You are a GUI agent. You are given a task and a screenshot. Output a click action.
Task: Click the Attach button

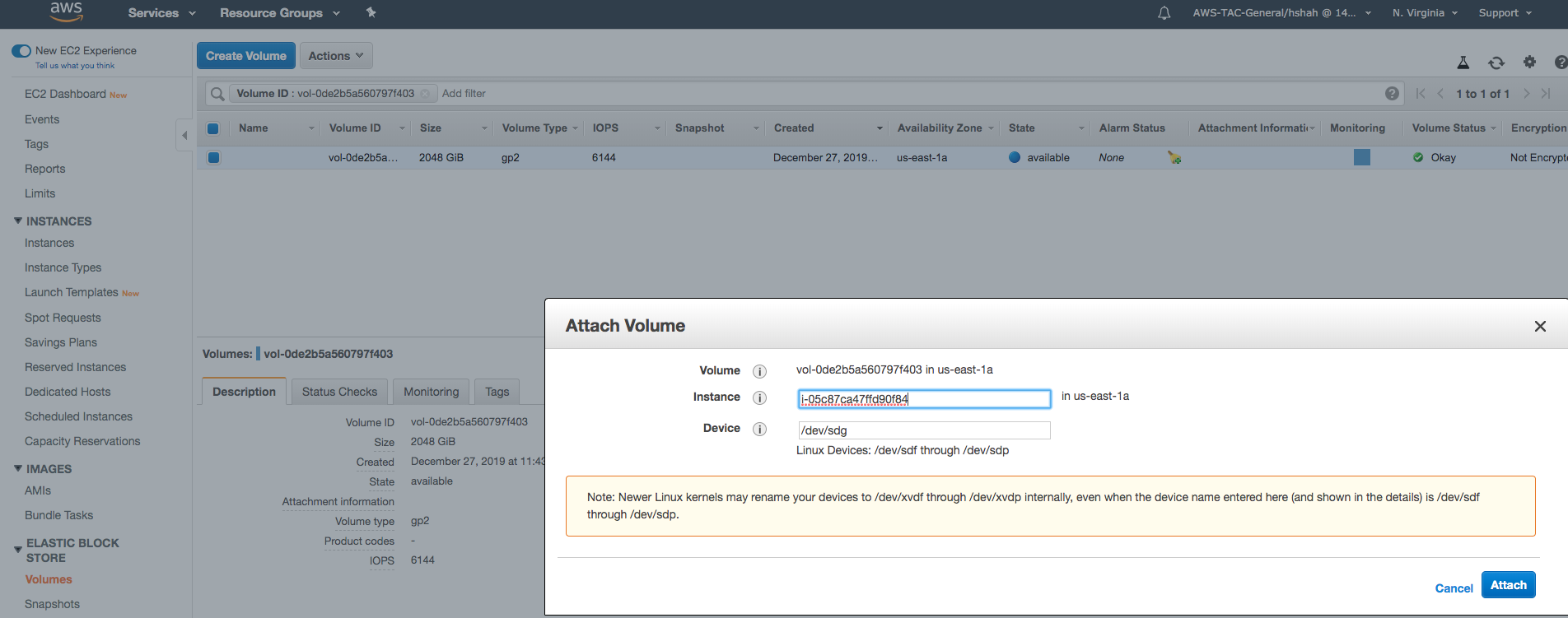pyautogui.click(x=1508, y=585)
